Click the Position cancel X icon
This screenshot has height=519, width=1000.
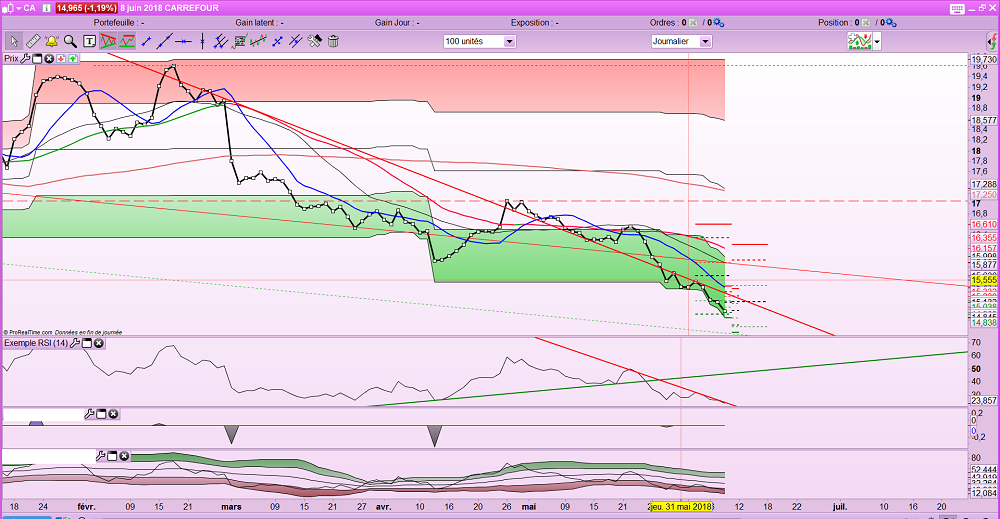(x=865, y=23)
